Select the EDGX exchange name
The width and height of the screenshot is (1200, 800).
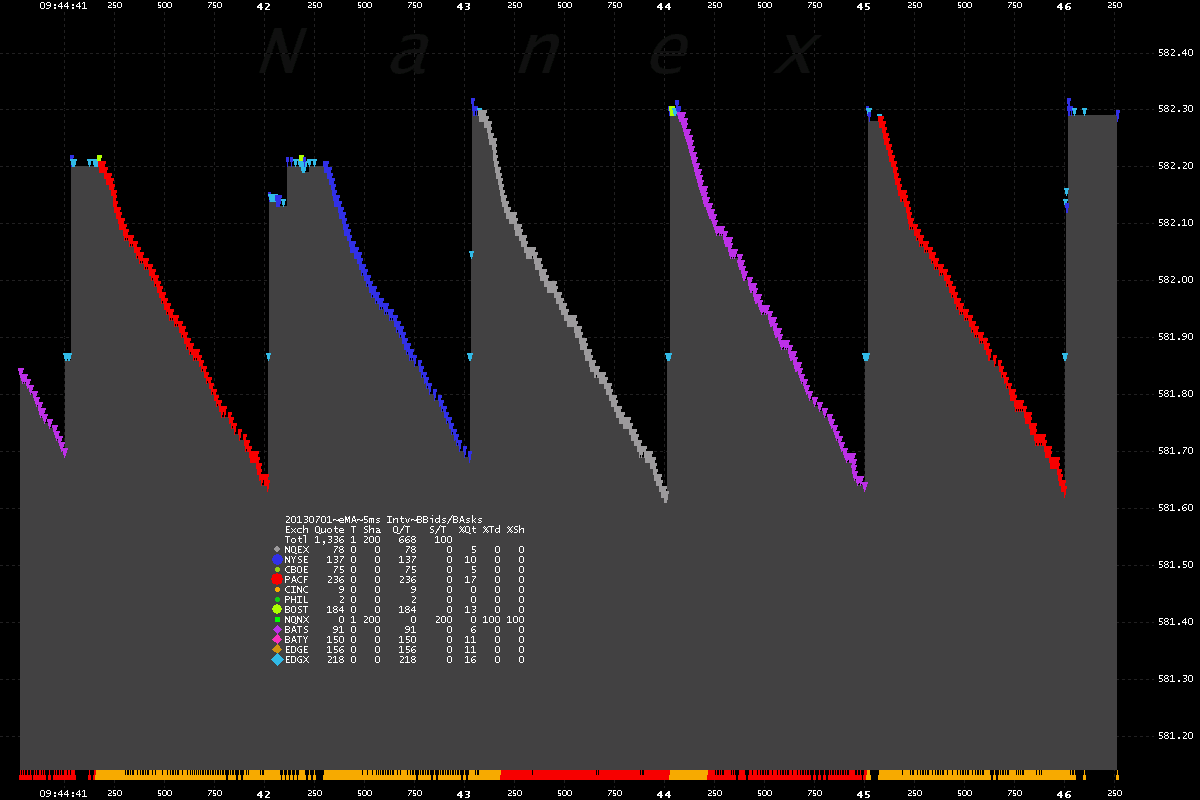pyautogui.click(x=297, y=660)
